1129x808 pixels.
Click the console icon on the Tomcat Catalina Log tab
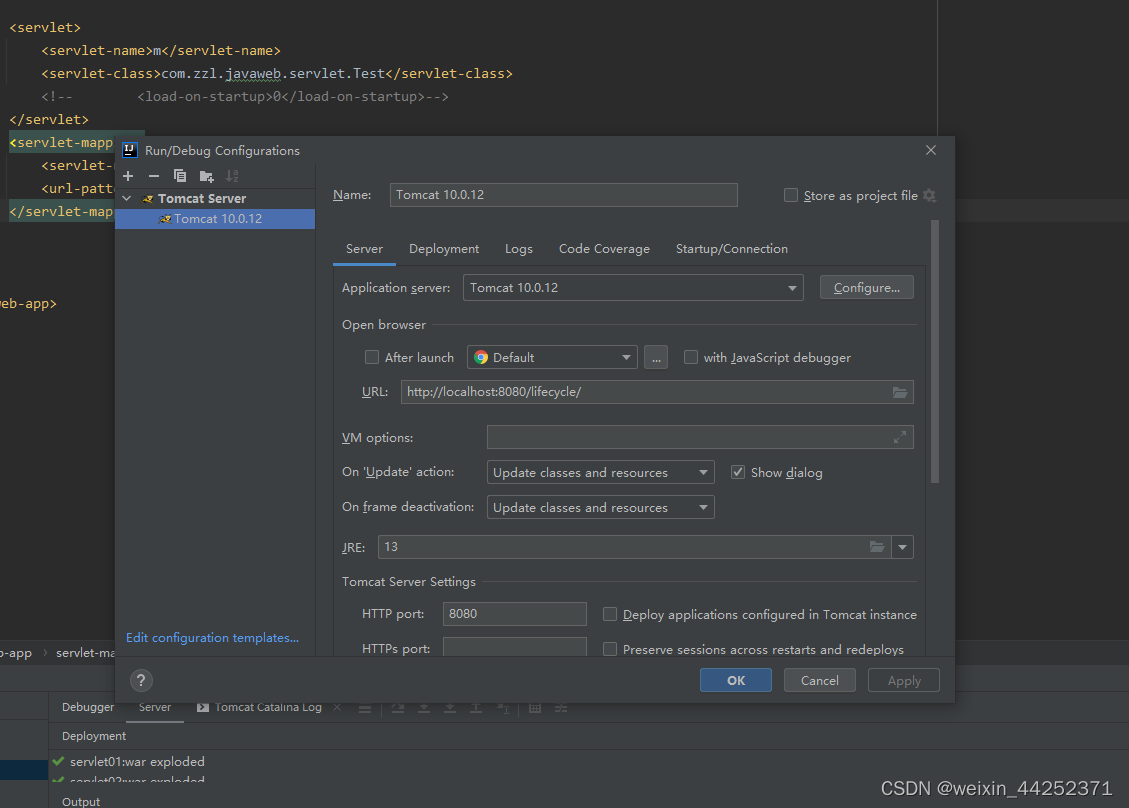(203, 707)
